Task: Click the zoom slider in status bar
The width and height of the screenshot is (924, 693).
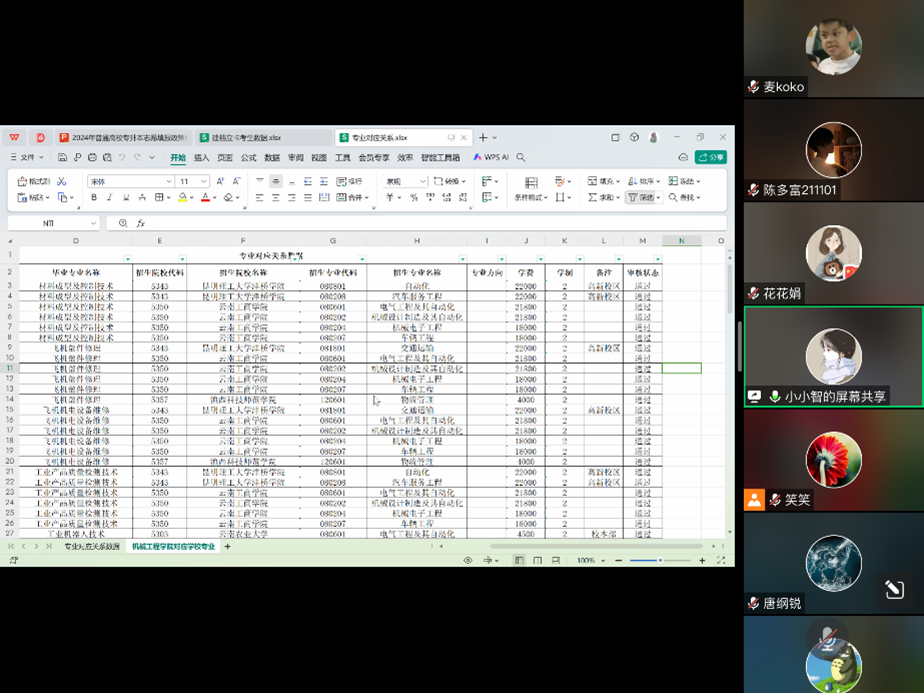Action: (660, 561)
